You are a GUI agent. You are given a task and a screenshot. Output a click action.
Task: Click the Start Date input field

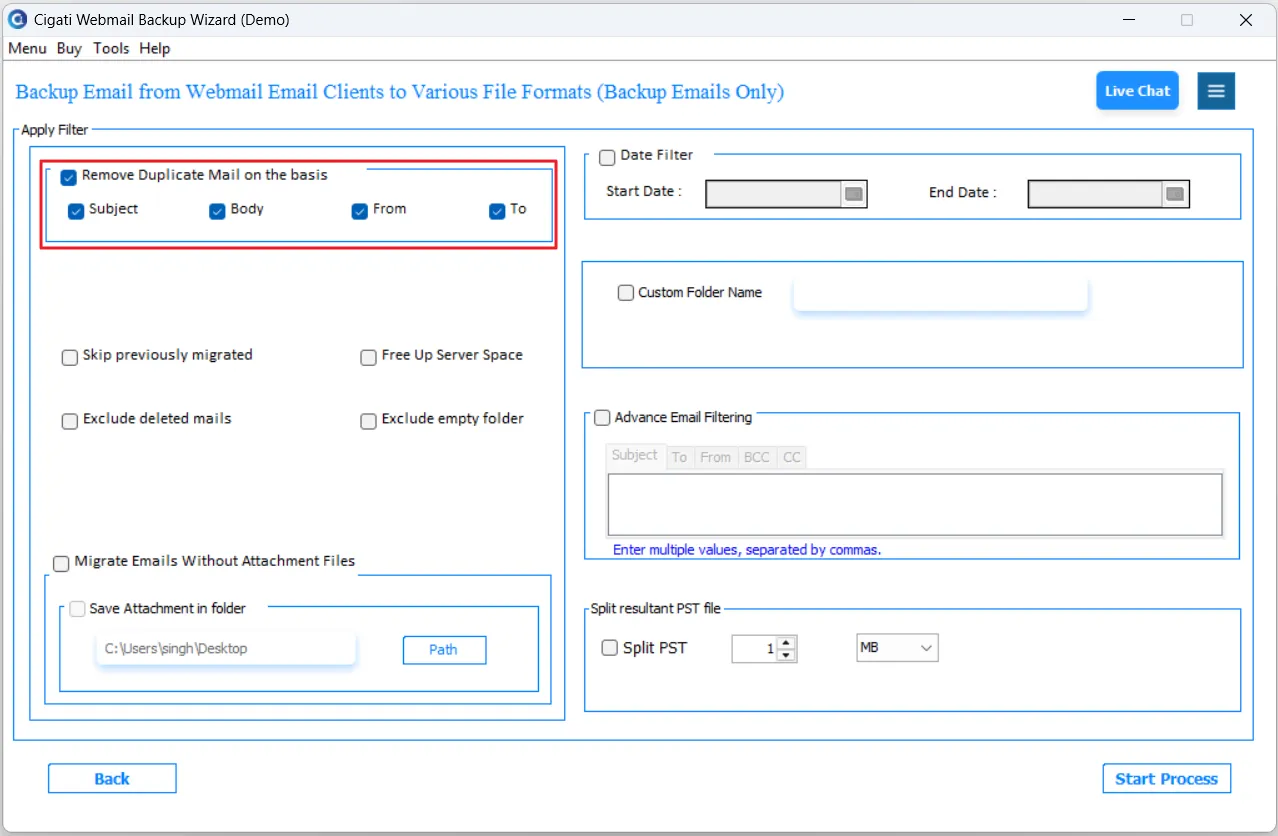tap(774, 194)
